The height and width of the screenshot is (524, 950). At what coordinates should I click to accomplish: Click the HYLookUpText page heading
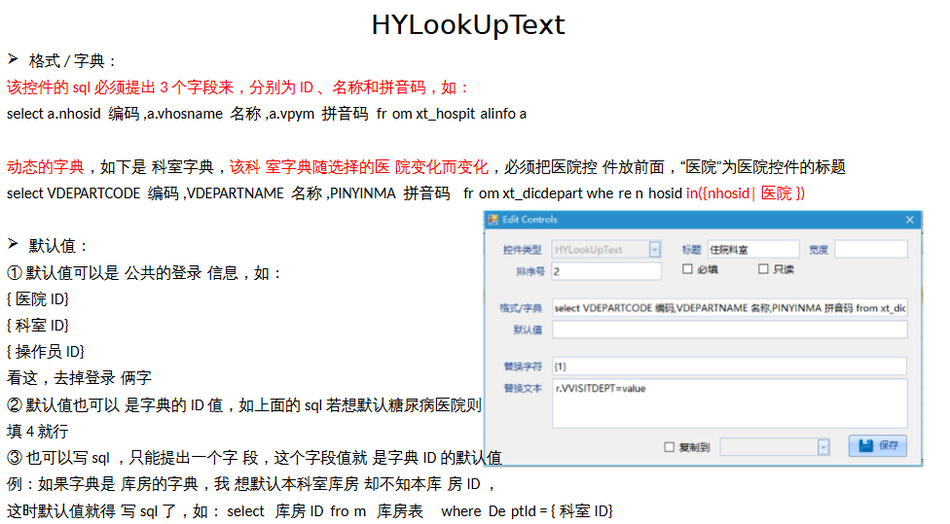coord(468,25)
